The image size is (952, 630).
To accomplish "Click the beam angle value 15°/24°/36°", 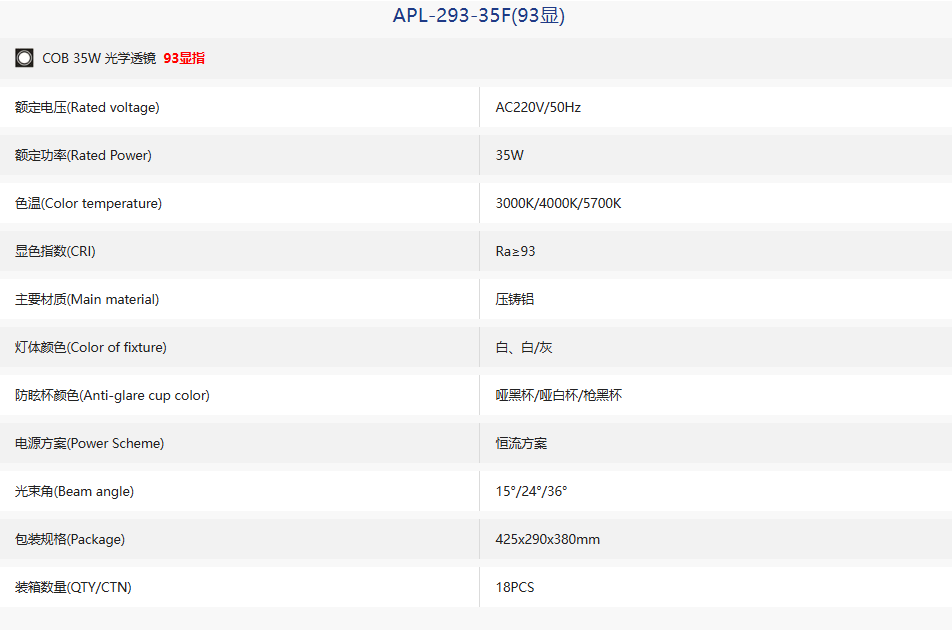I will click(x=531, y=491).
